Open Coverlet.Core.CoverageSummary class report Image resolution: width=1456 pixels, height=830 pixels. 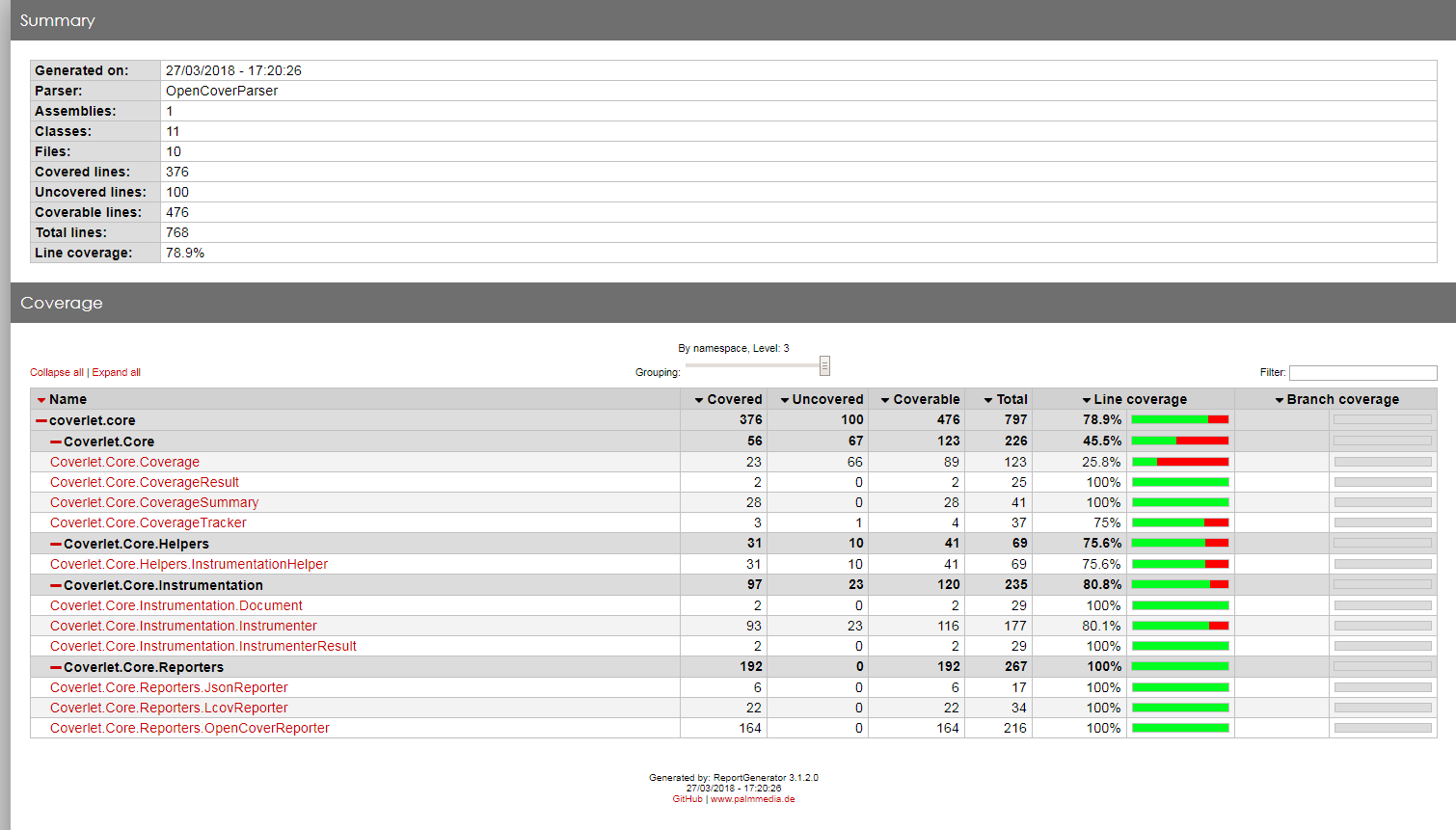point(154,502)
